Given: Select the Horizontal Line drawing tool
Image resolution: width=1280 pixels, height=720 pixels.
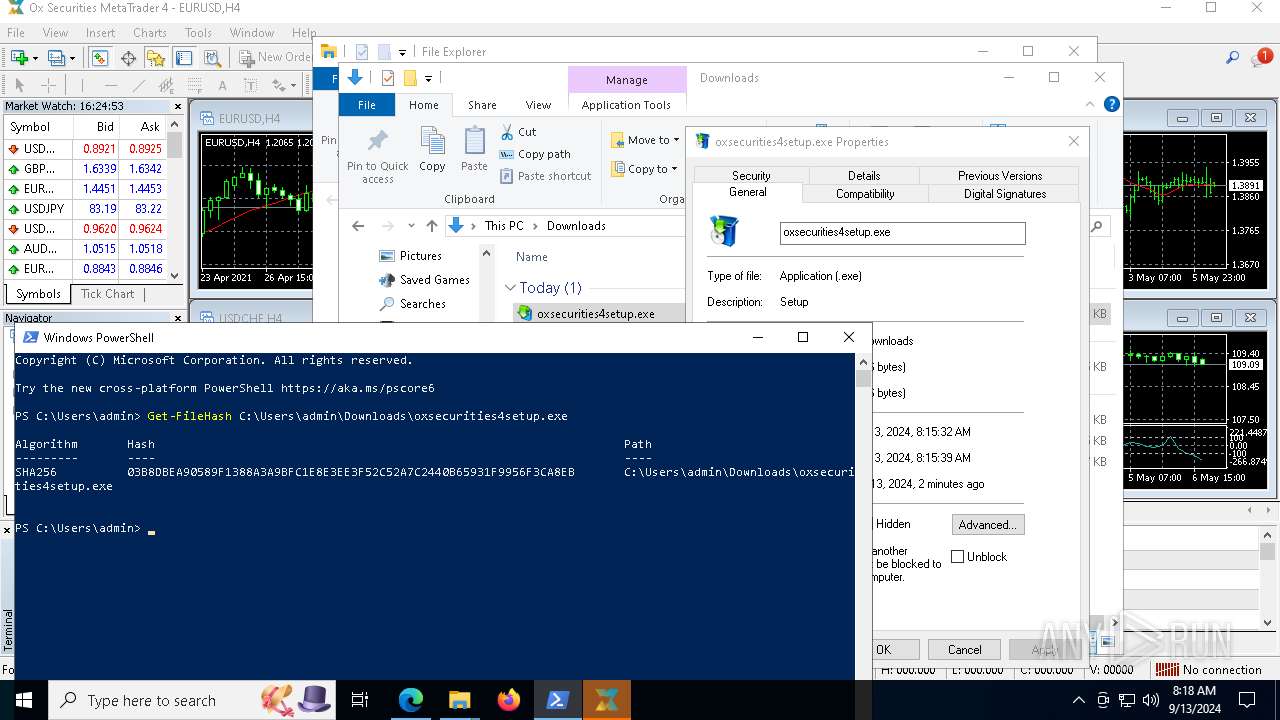Looking at the screenshot, I should (x=110, y=85).
